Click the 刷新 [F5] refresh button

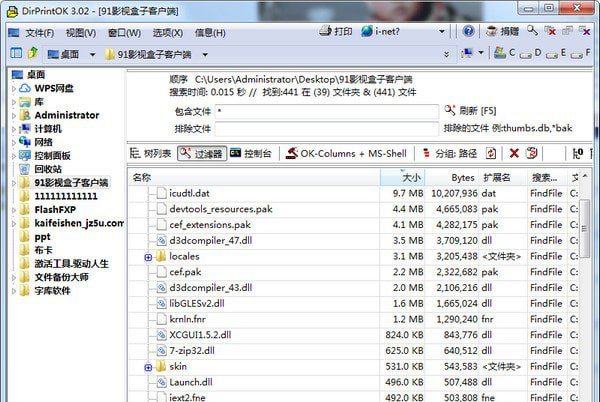tap(470, 111)
